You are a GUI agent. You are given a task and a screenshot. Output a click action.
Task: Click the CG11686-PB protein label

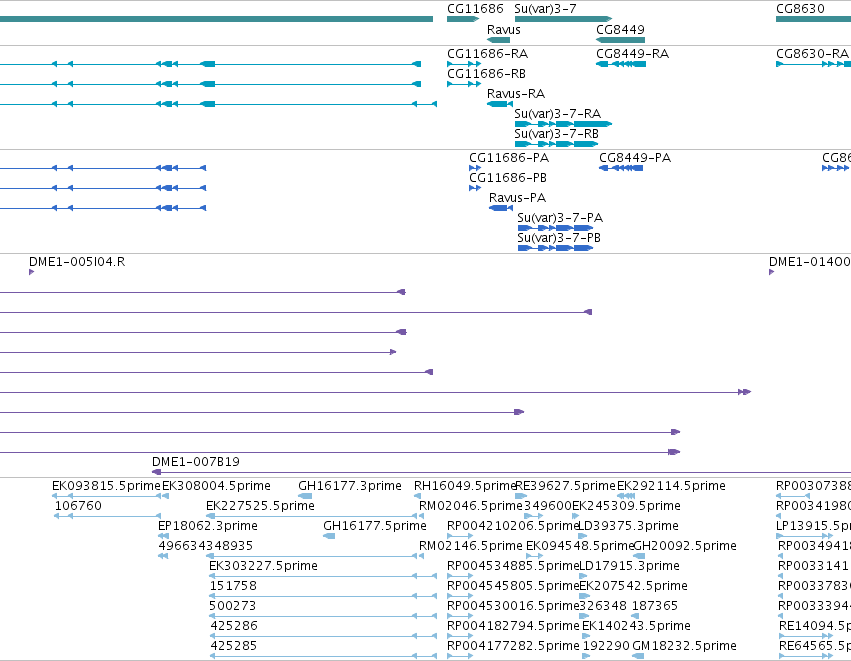tap(508, 178)
